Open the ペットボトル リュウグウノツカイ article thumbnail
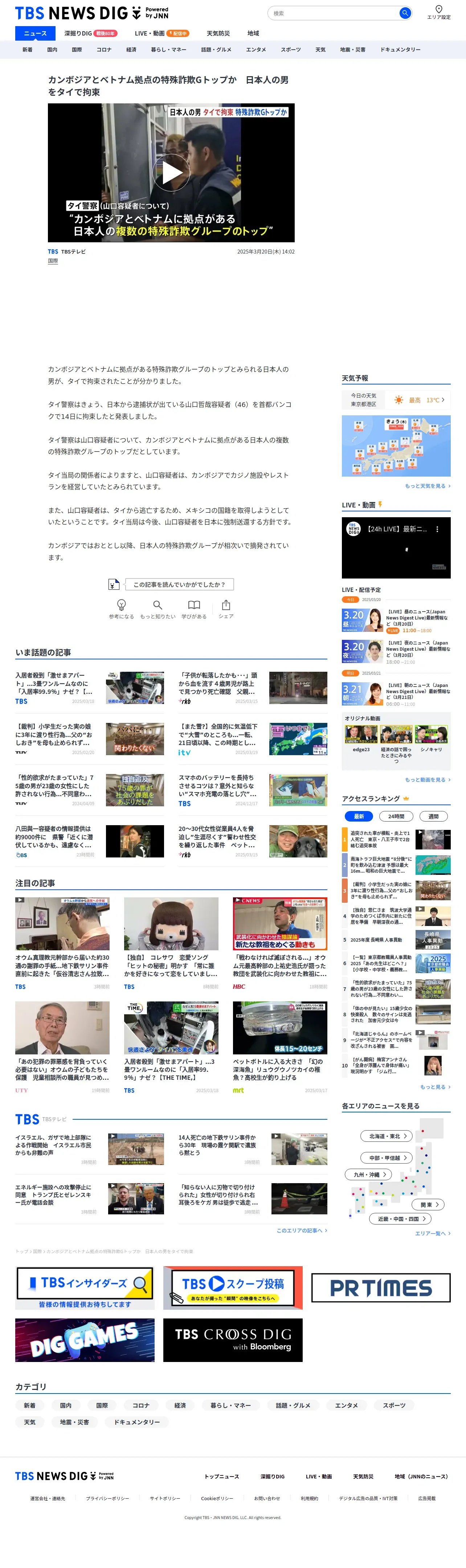The height and width of the screenshot is (1568, 466). (280, 1028)
